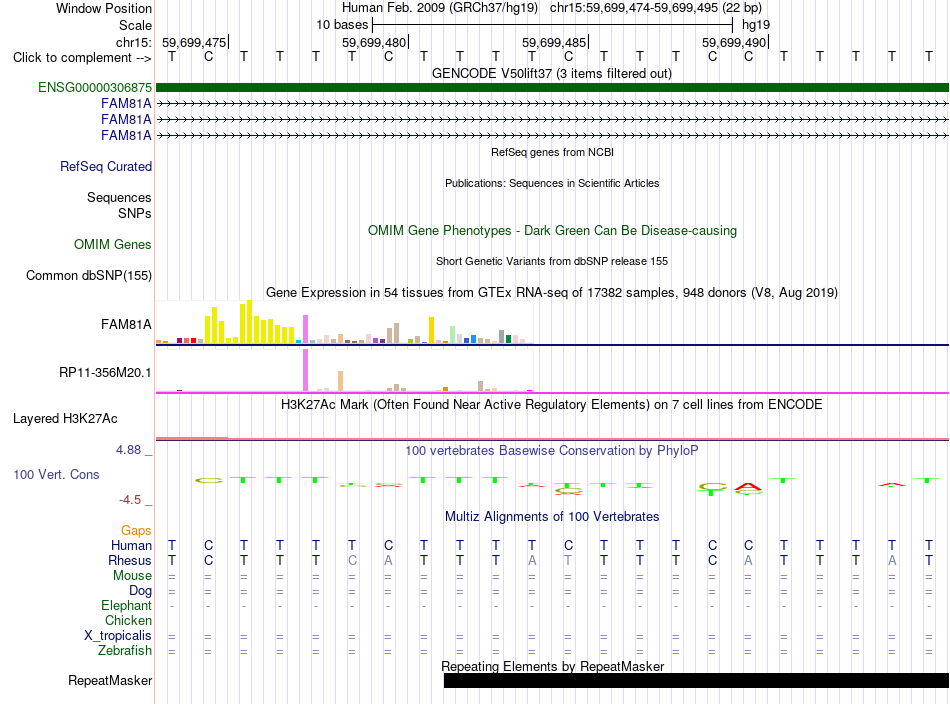Image resolution: width=950 pixels, height=704 pixels.
Task: Select the green ENSG00000306875 gene bar
Action: (552, 88)
